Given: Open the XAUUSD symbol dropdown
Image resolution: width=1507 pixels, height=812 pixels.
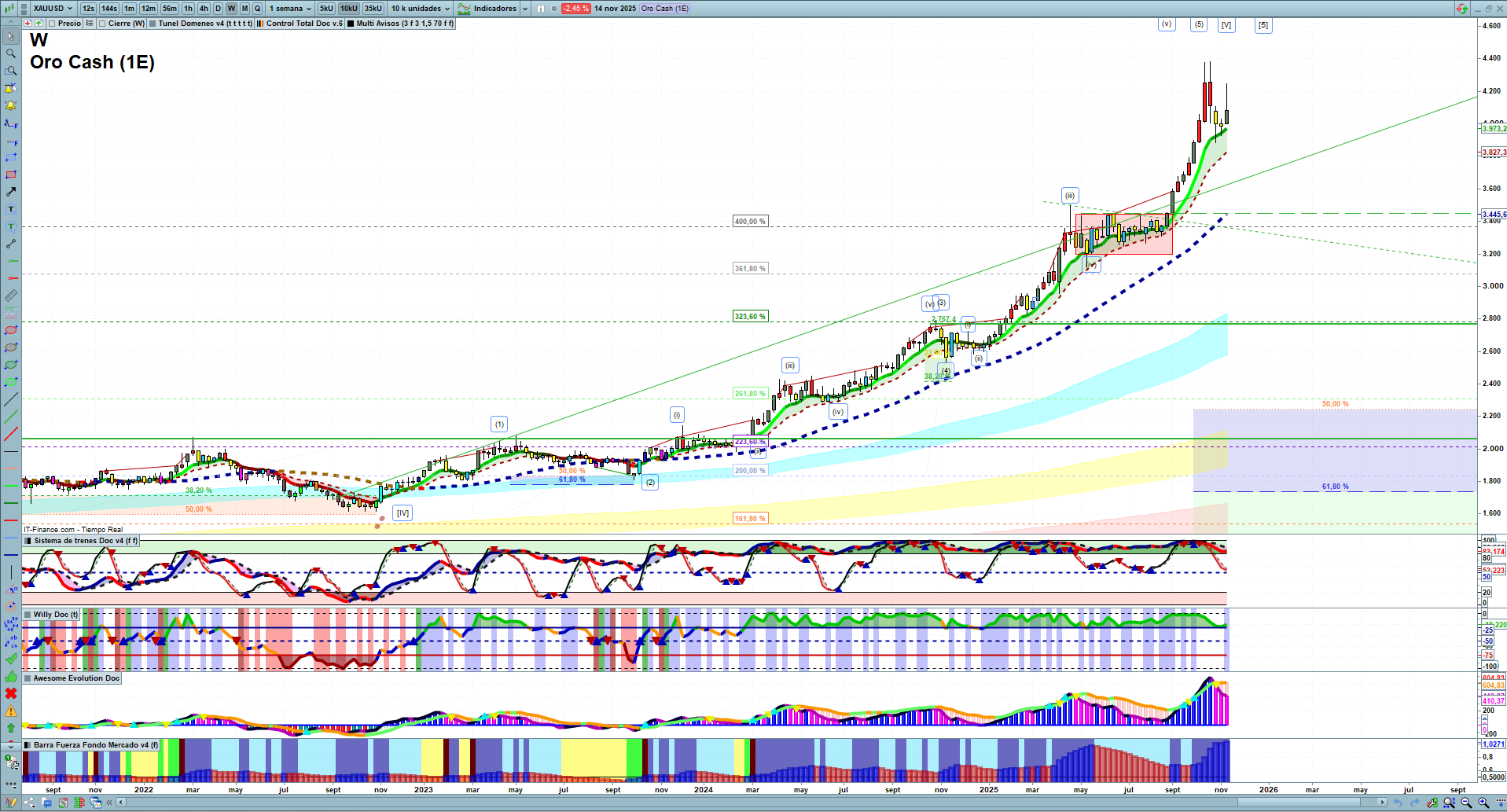Looking at the screenshot, I should (x=53, y=9).
